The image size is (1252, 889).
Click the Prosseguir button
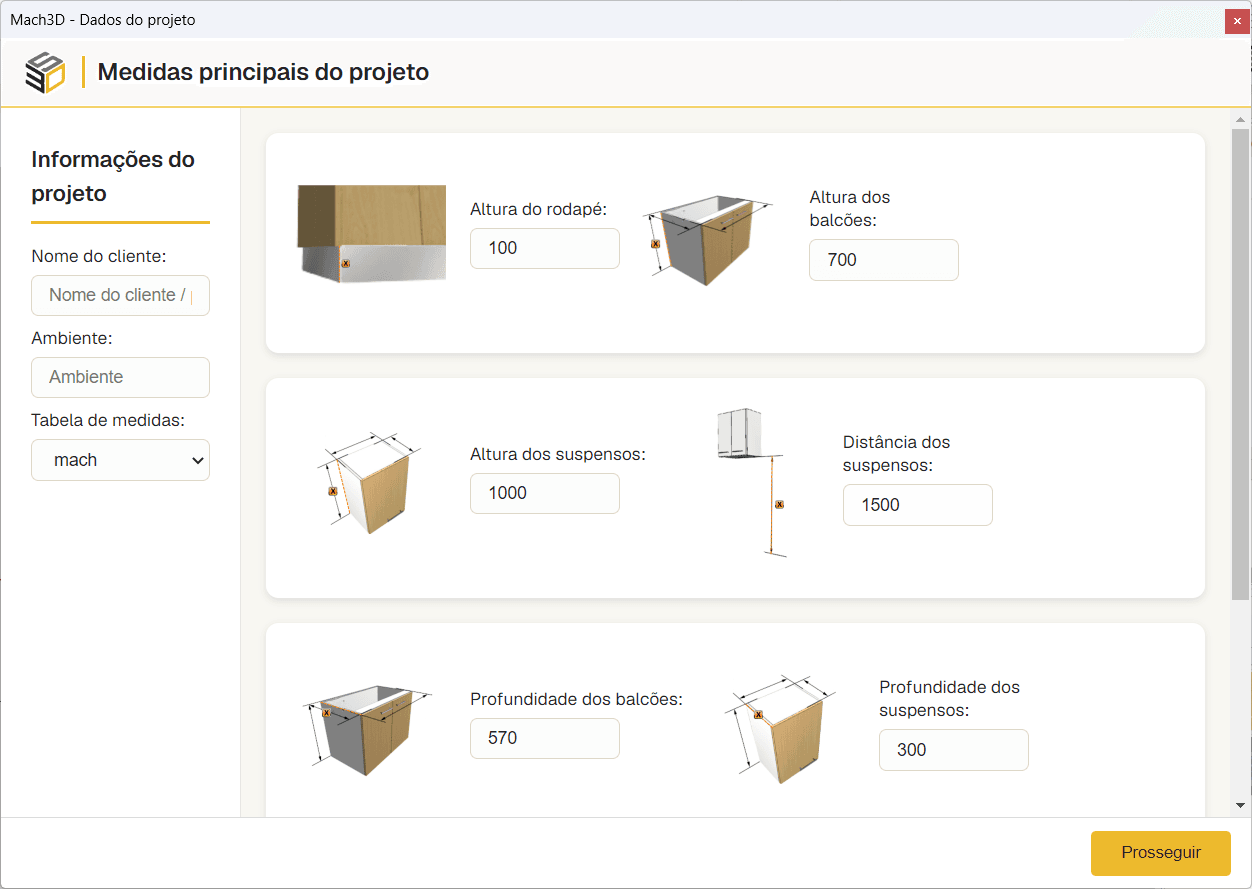pos(1161,853)
